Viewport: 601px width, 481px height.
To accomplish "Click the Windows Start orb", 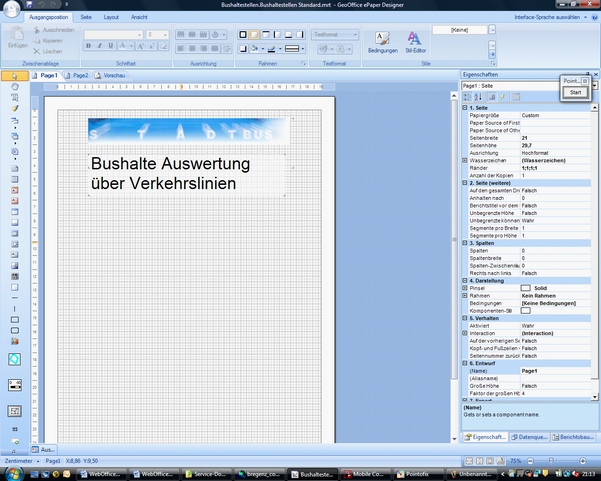I will pyautogui.click(x=13, y=474).
